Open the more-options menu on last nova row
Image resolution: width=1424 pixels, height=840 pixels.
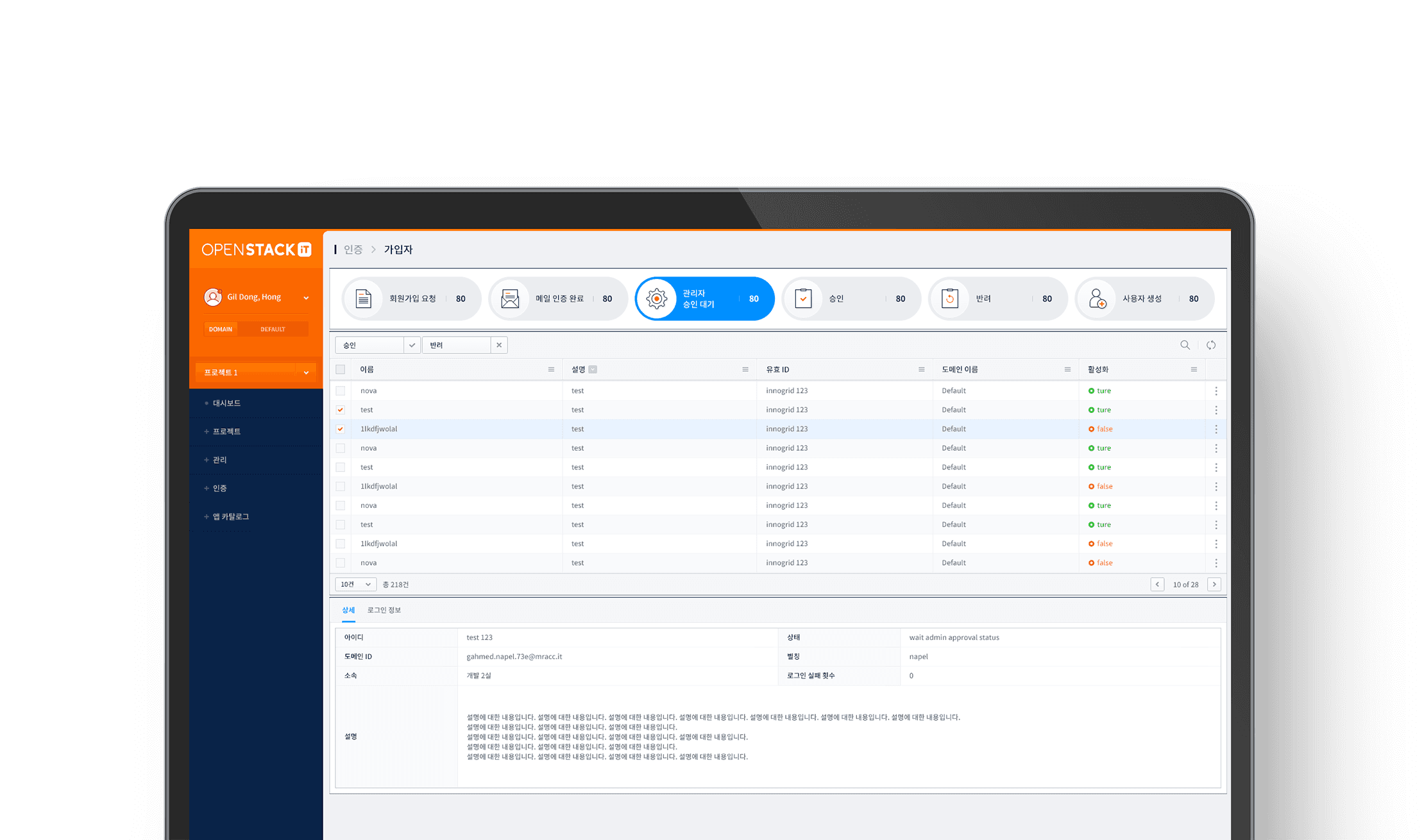[x=1216, y=563]
